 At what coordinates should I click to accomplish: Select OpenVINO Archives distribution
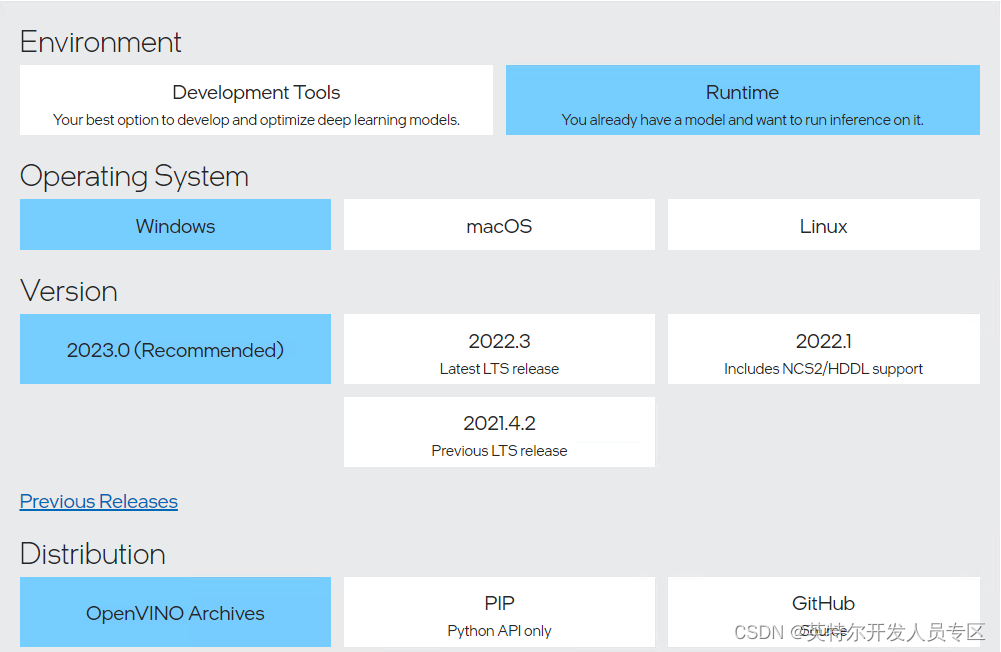point(175,612)
